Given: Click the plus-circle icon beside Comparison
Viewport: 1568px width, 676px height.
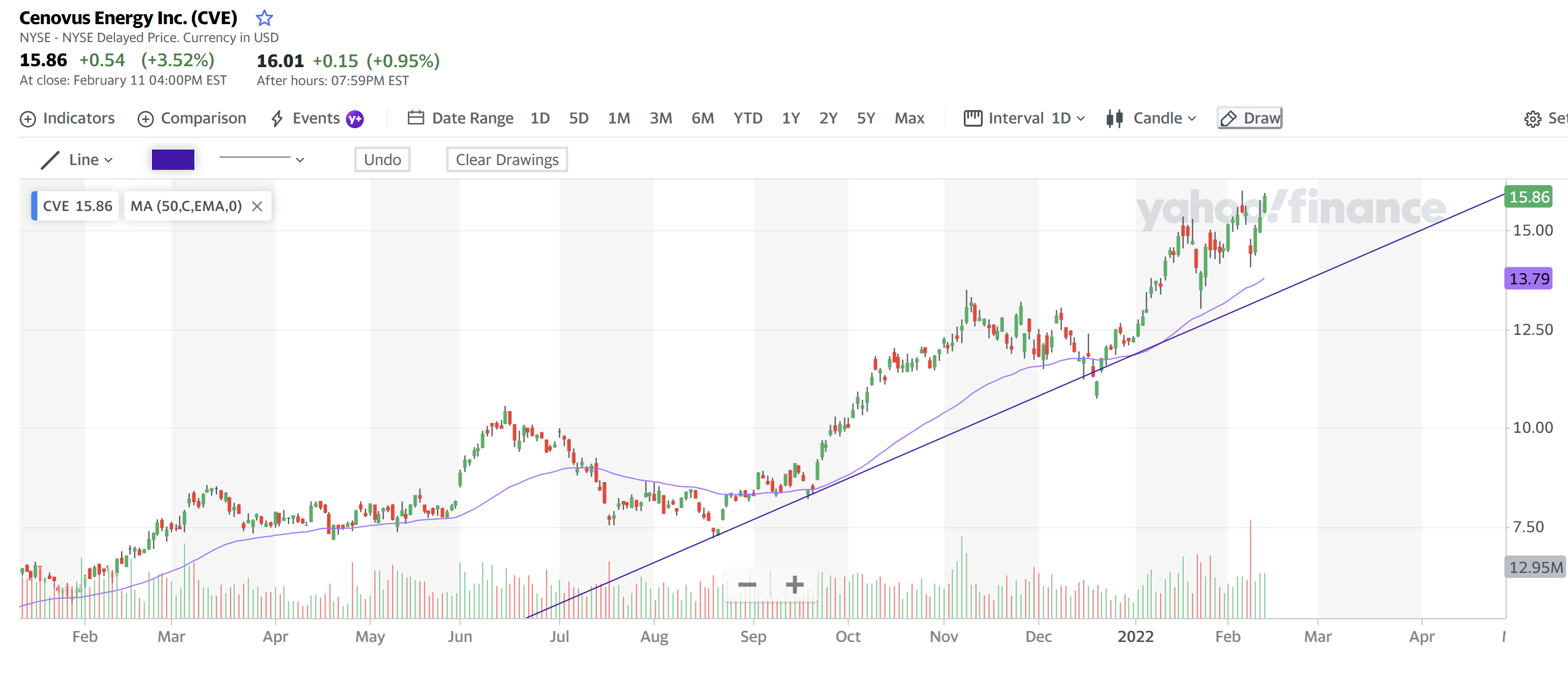Looking at the screenshot, I should point(145,119).
